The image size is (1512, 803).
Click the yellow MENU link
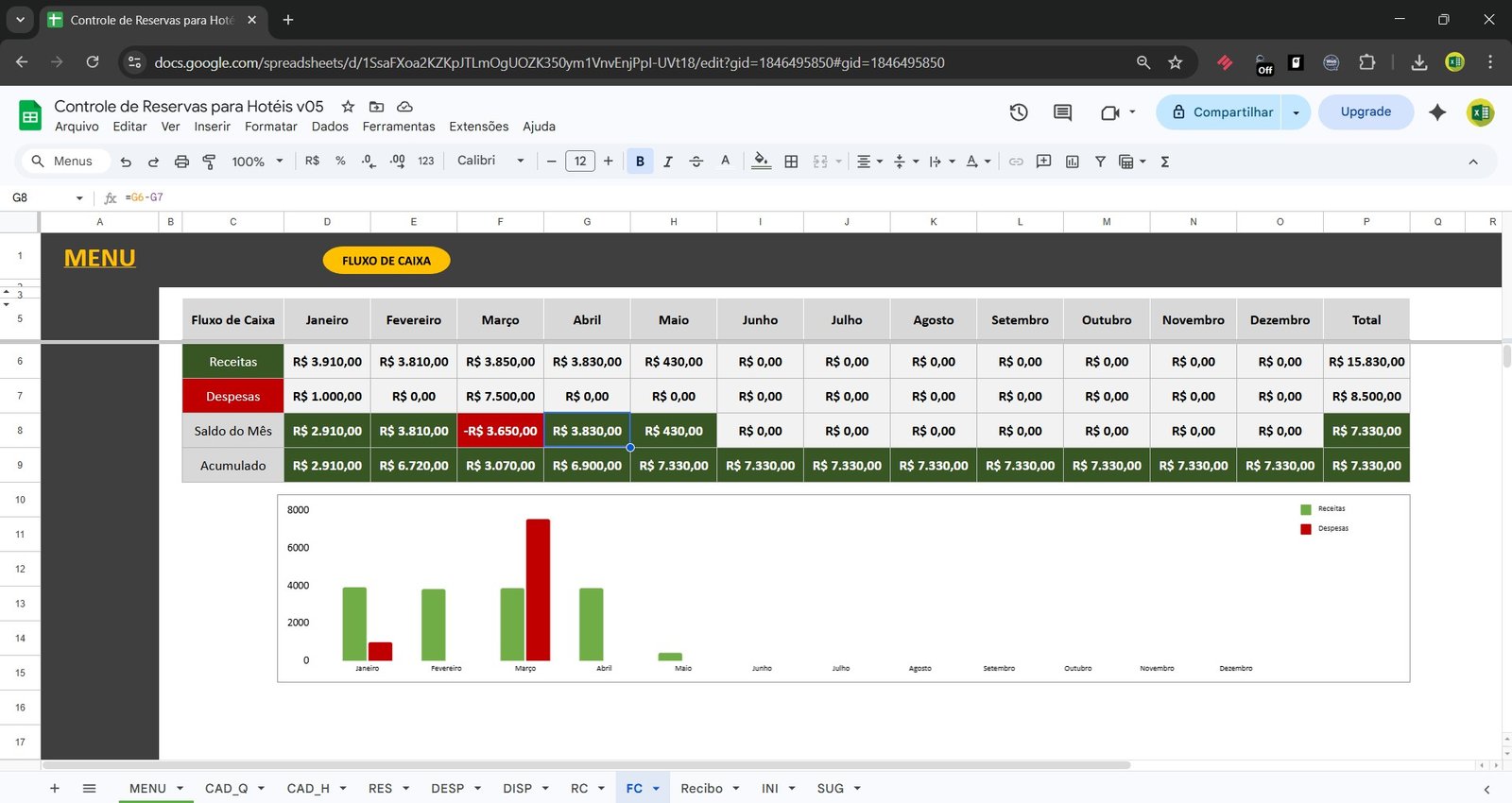tap(99, 258)
